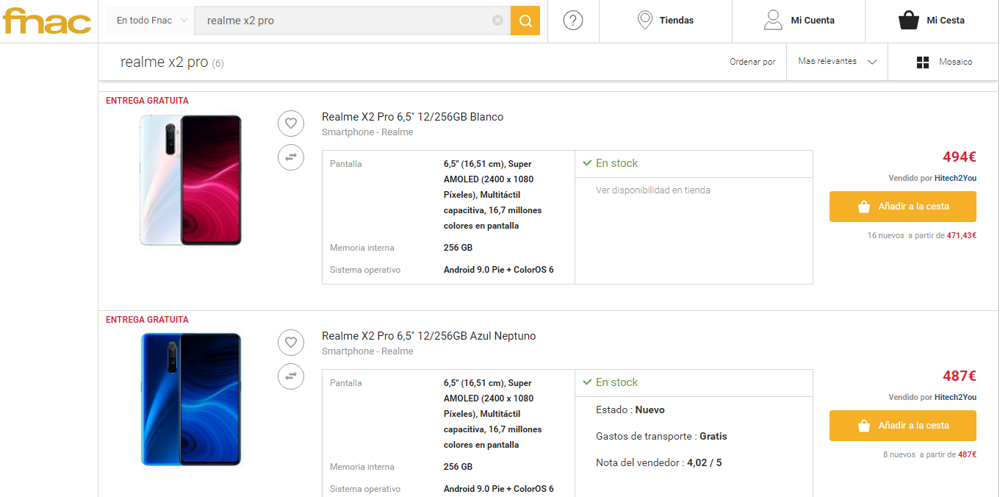
Task: Compare the Realme X2 Pro Azul Neptuno arrows icon
Action: pyautogui.click(x=291, y=376)
